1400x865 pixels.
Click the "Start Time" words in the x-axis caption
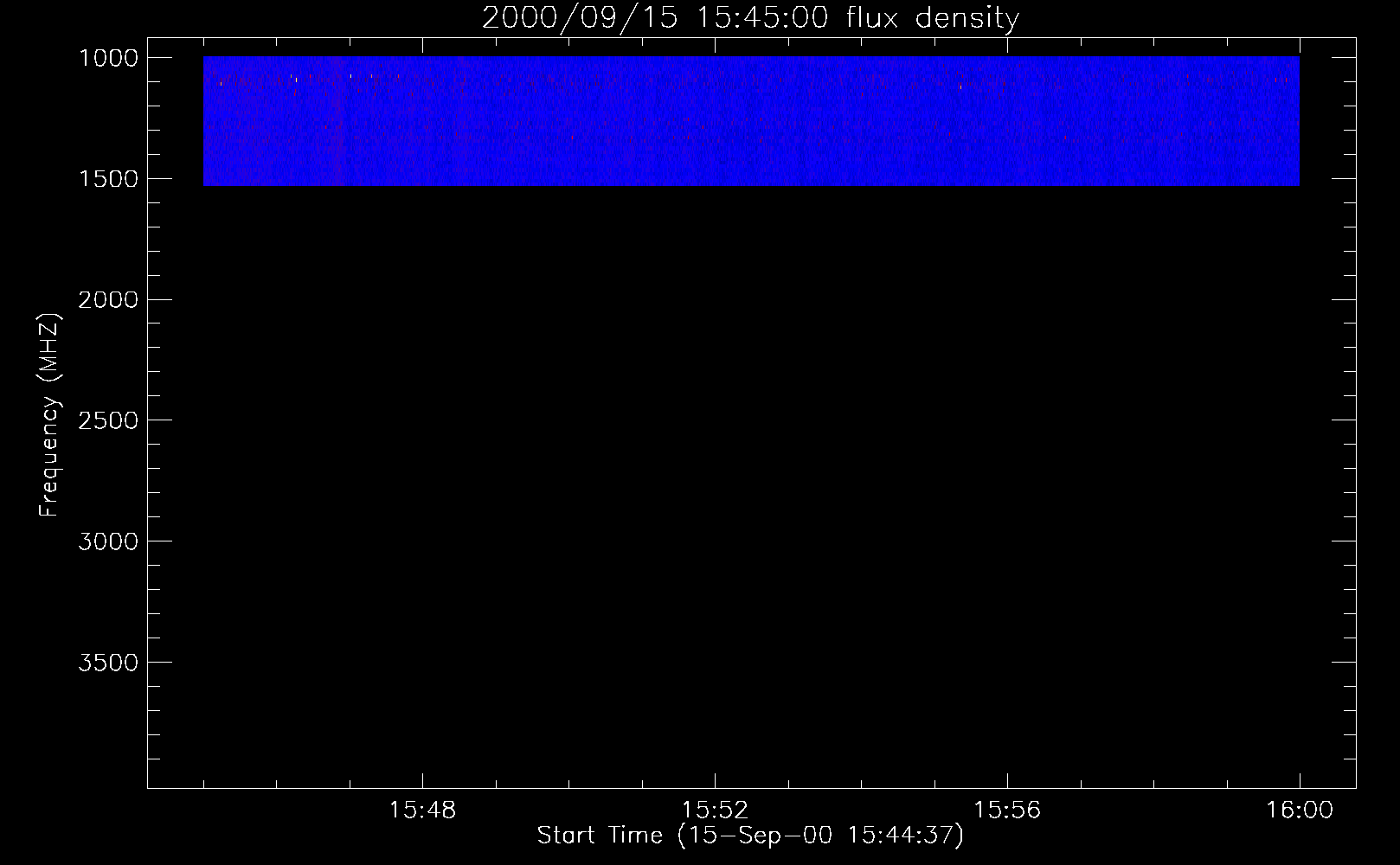(x=600, y=836)
